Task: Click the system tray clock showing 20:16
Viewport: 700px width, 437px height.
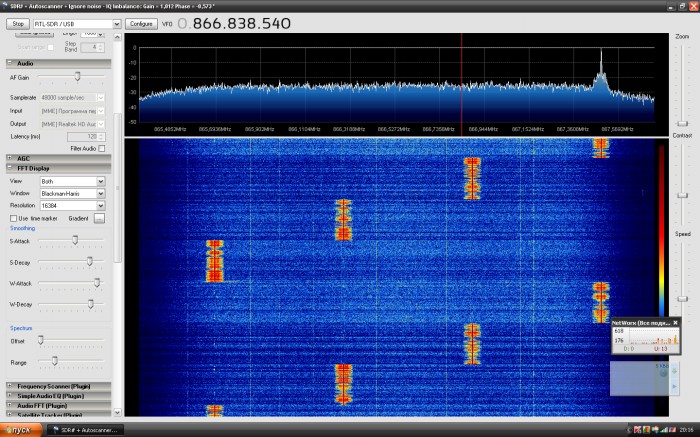Action: point(687,430)
